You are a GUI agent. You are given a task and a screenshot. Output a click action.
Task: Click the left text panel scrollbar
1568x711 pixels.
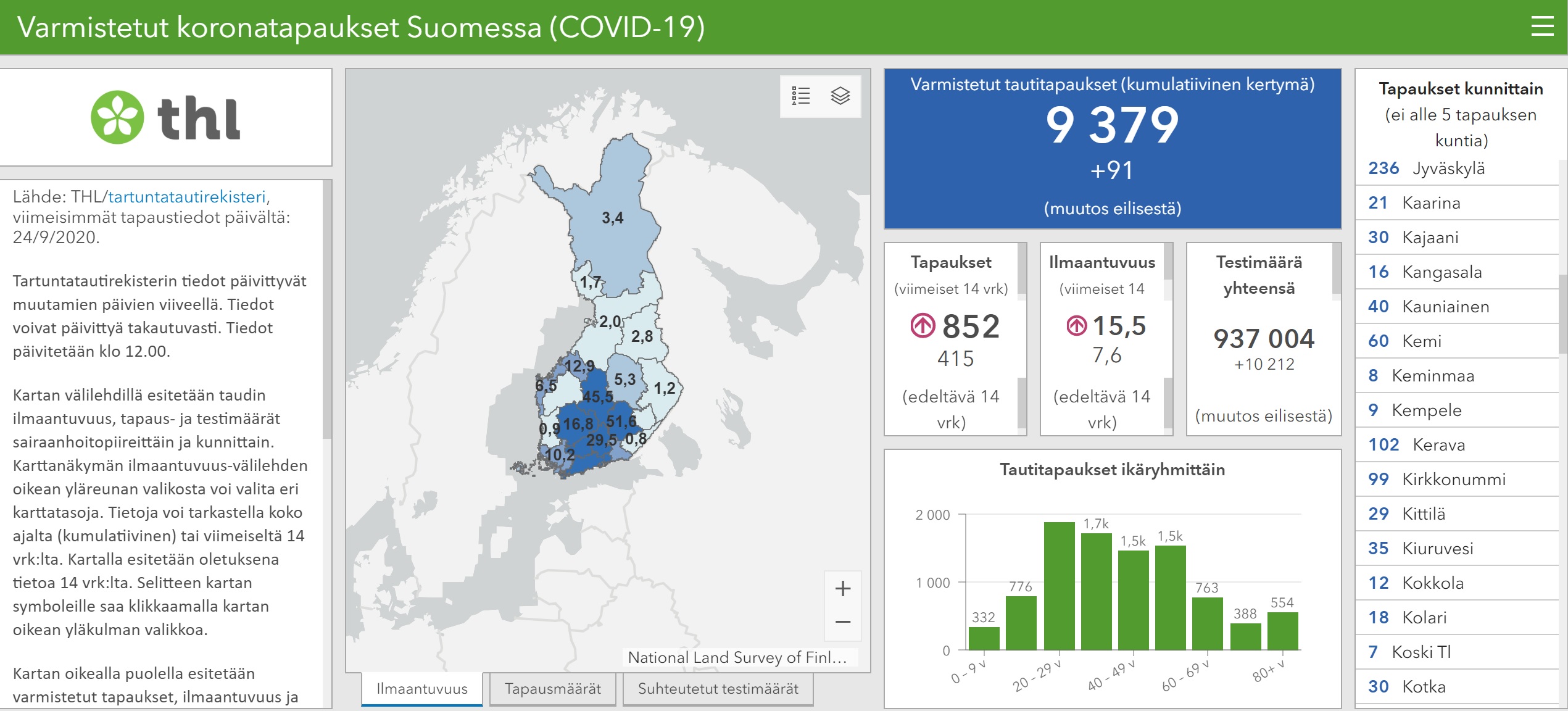click(x=327, y=309)
